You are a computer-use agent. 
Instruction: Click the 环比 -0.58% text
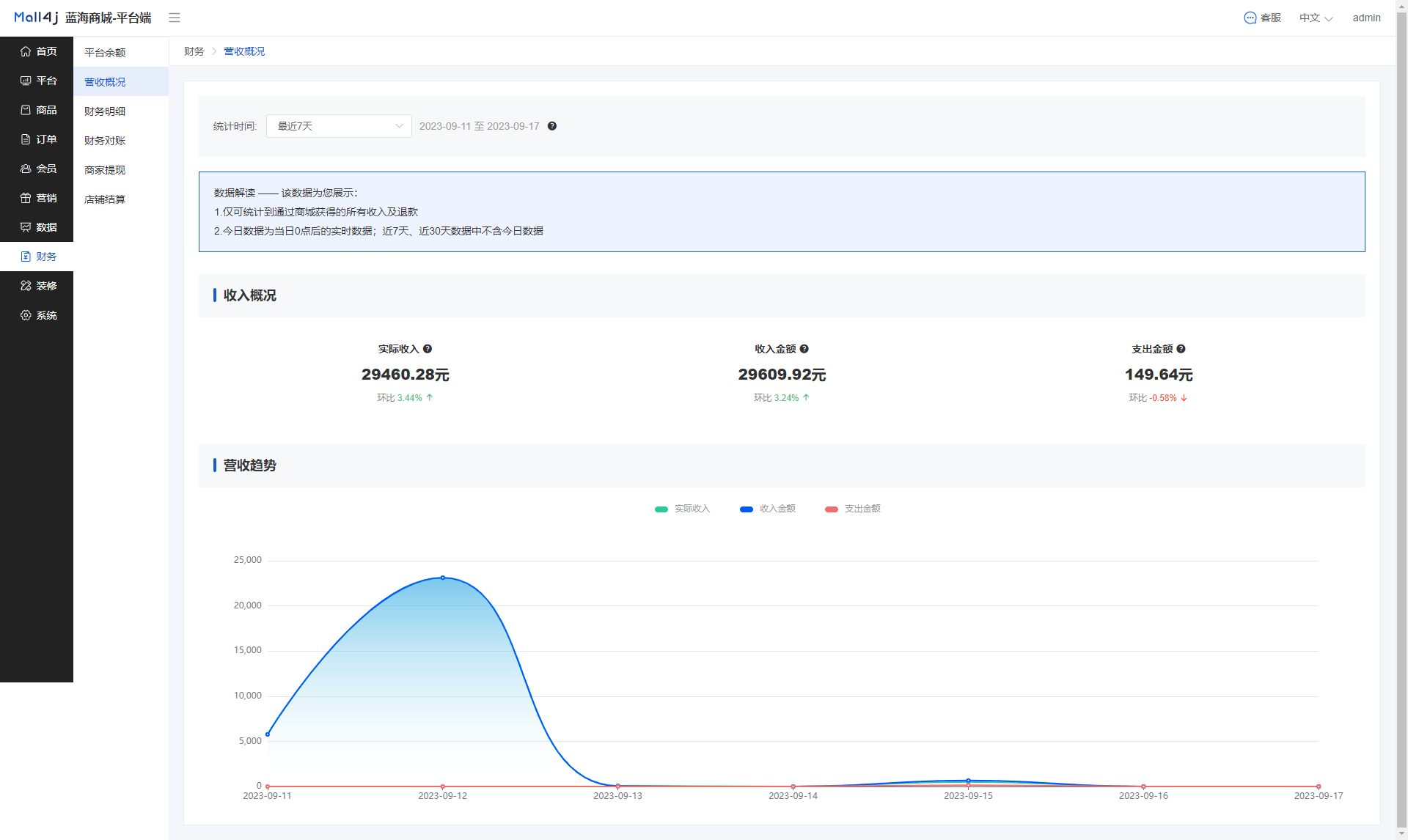(1153, 398)
